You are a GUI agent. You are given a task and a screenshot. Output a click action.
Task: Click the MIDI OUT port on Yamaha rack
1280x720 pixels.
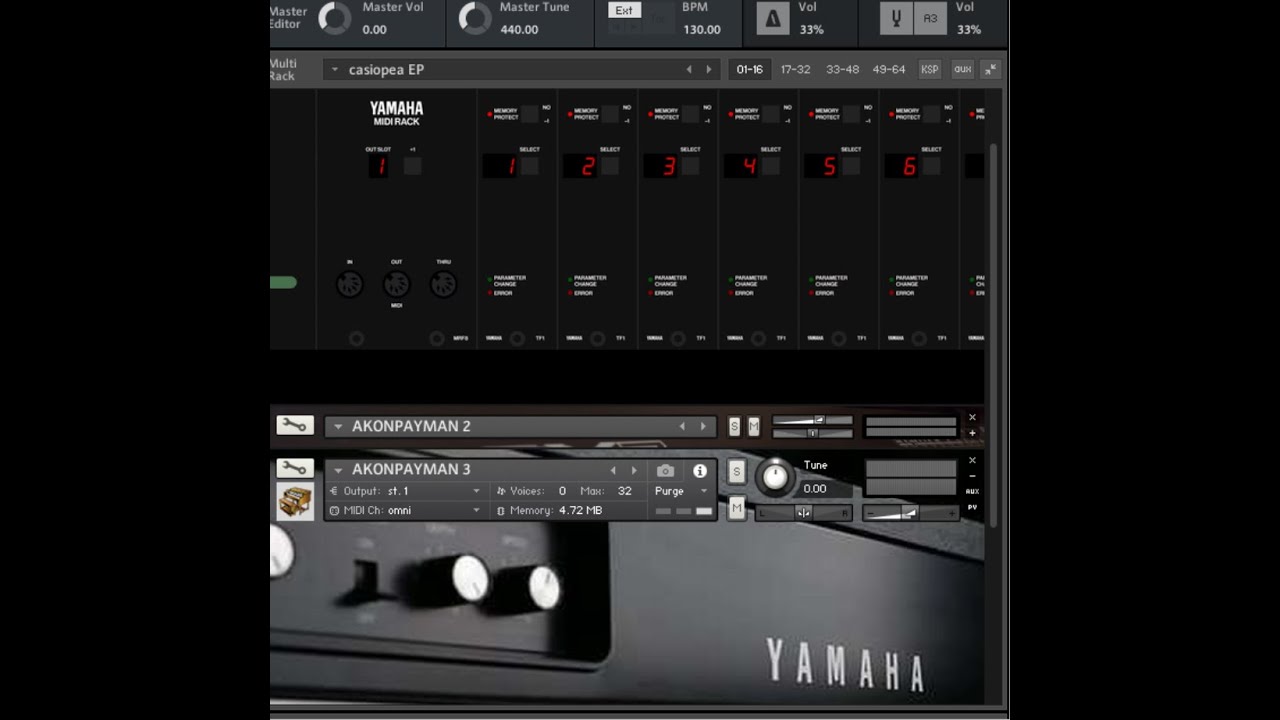click(x=397, y=285)
